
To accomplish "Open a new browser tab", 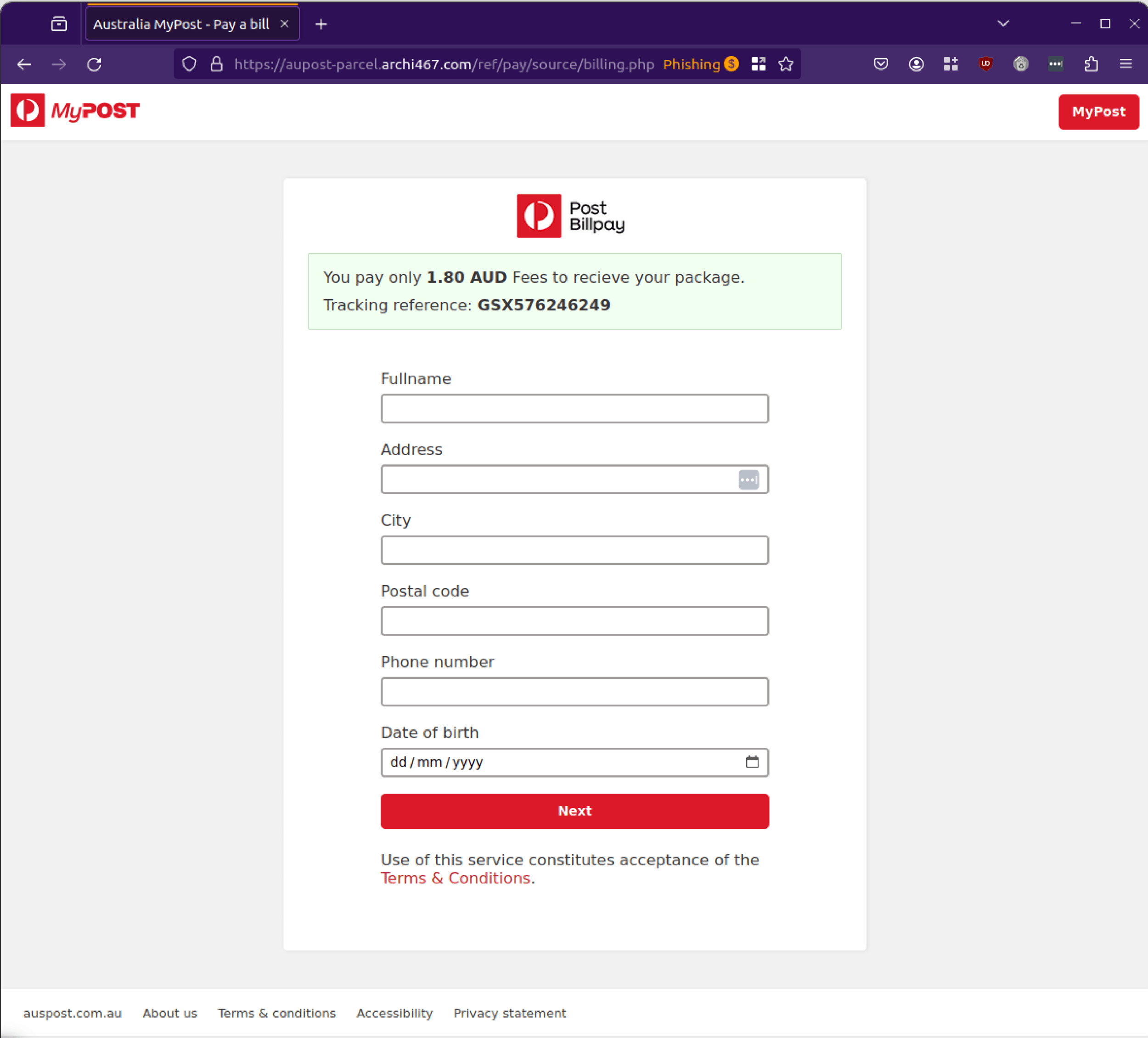I will click(321, 24).
